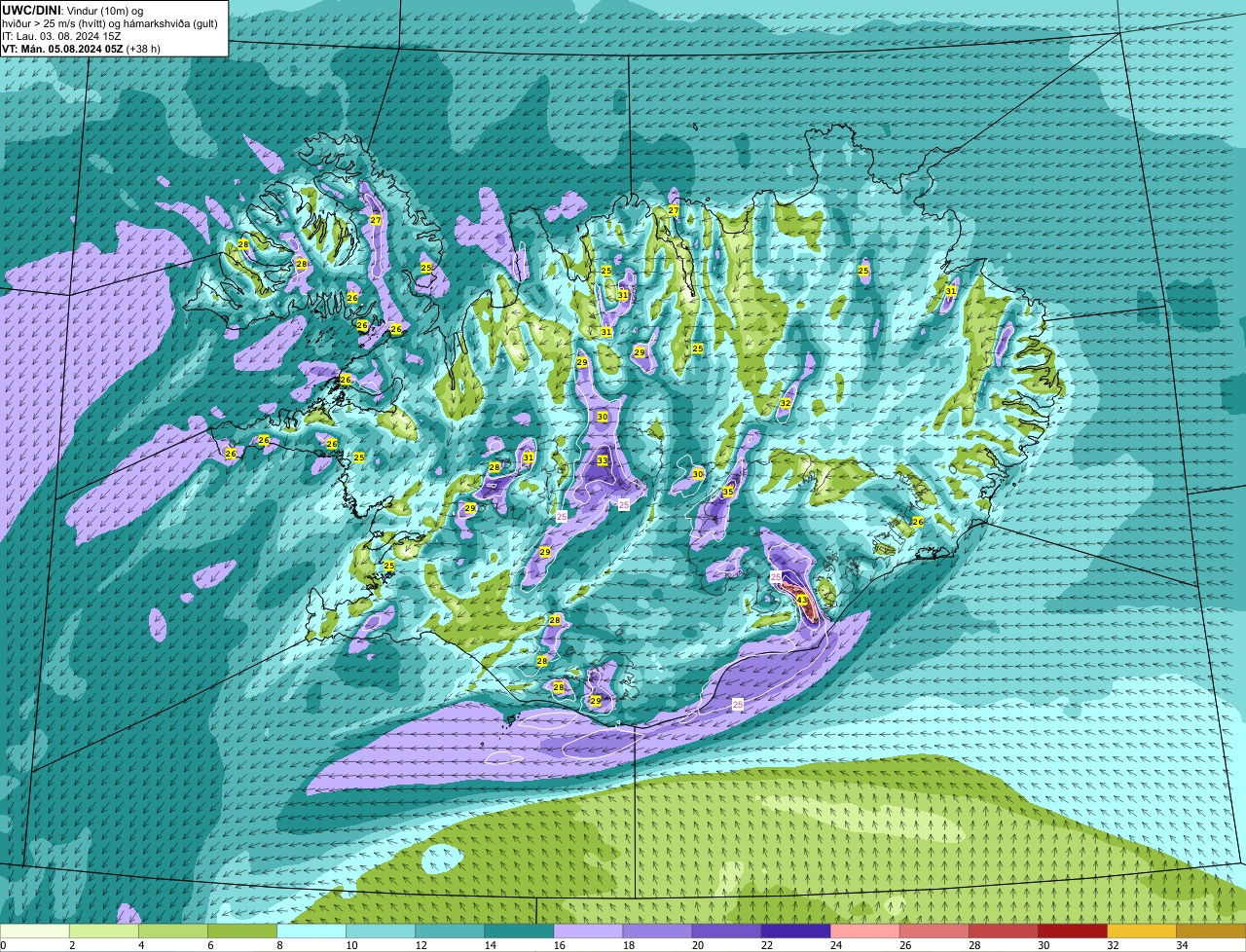Click the "IT: Lau. 03. 08. 2024 15Z" line
This screenshot has height=952, width=1246.
click(x=61, y=36)
